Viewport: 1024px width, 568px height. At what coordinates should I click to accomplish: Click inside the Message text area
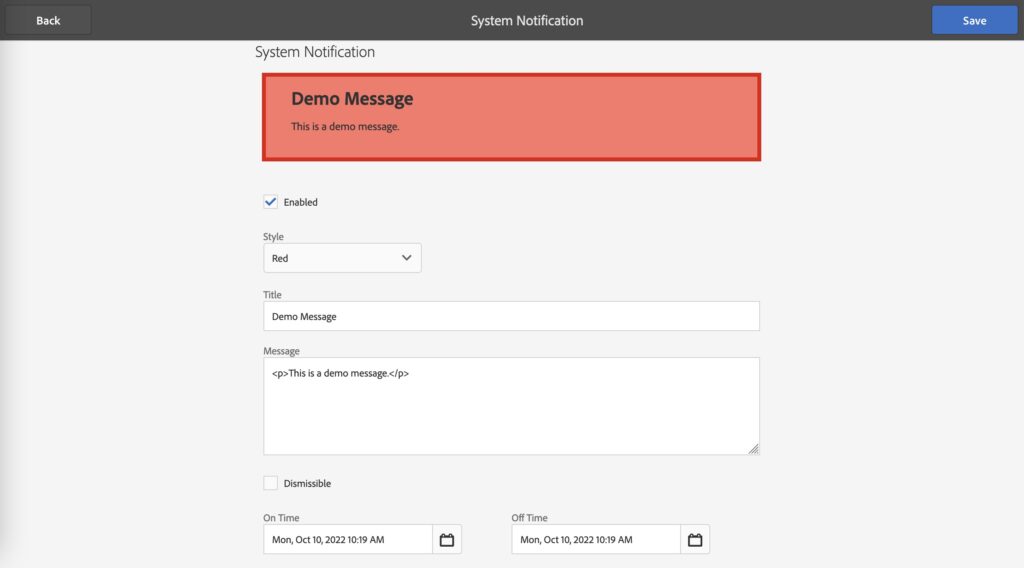pyautogui.click(x=511, y=406)
